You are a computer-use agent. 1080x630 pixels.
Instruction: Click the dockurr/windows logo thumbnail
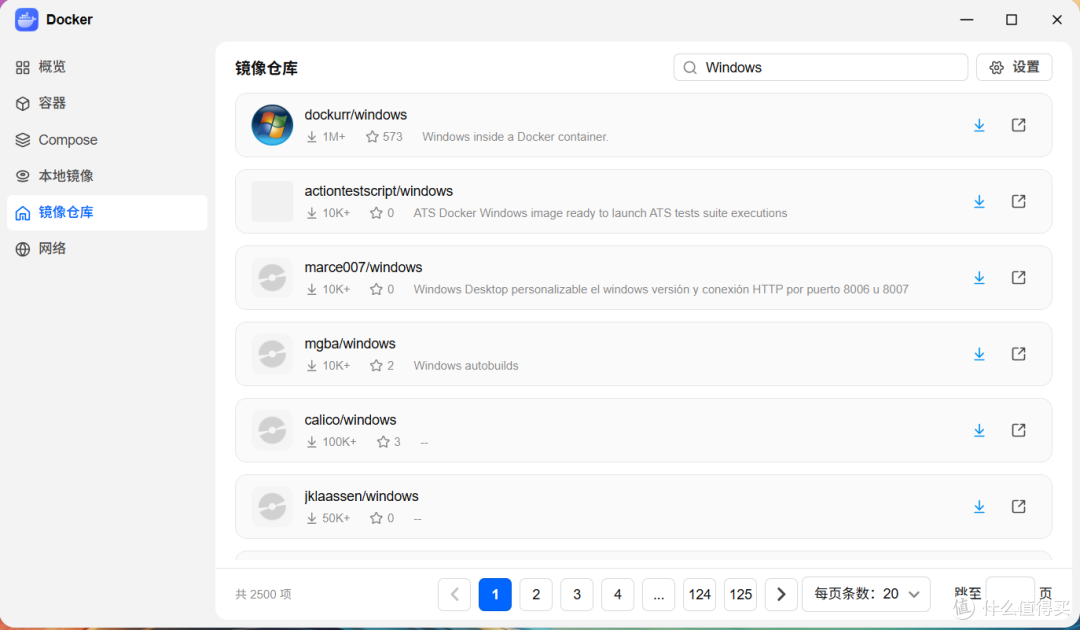pyautogui.click(x=272, y=125)
